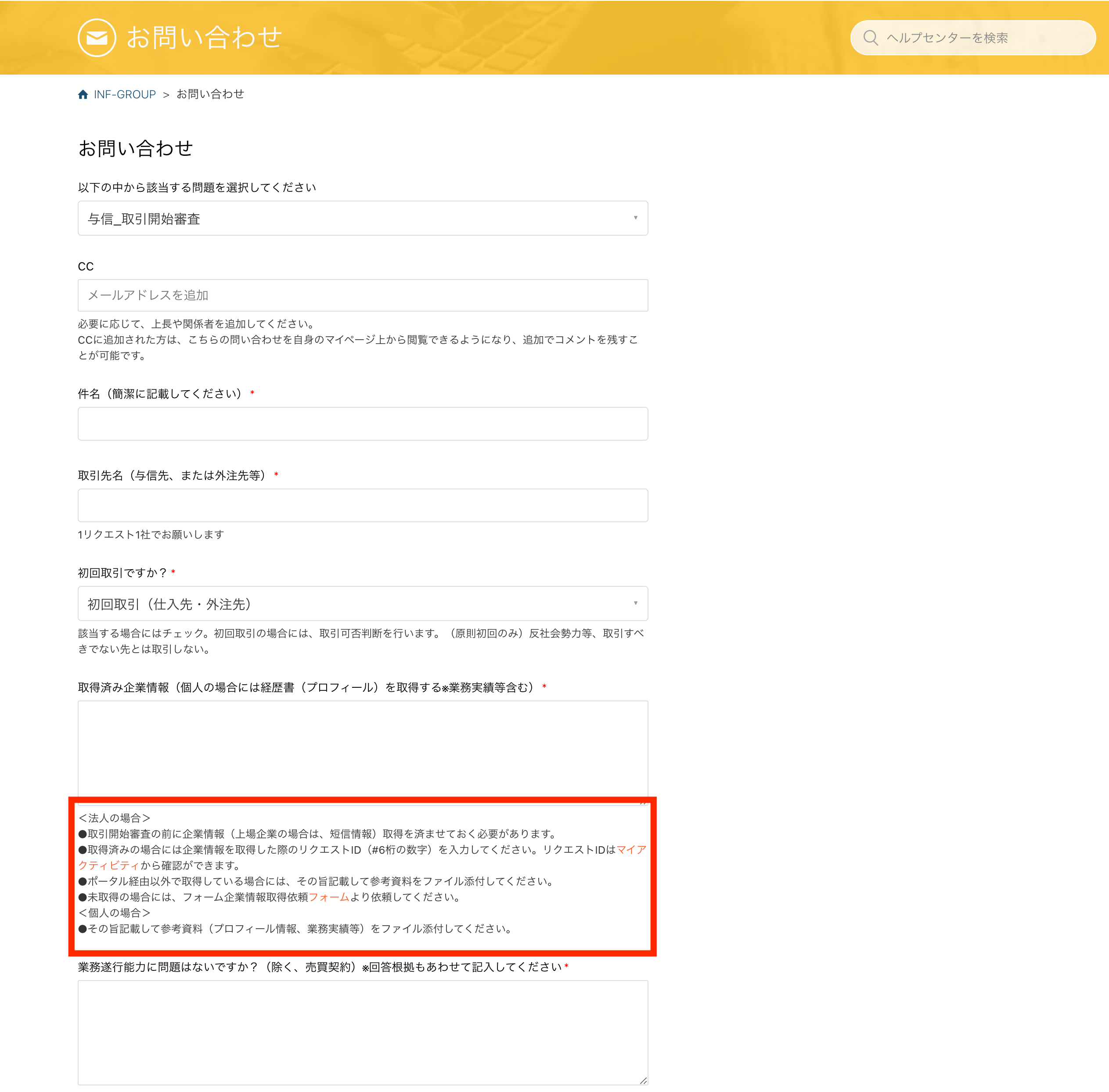Open the INF-GROUP breadcrumb link

124,94
